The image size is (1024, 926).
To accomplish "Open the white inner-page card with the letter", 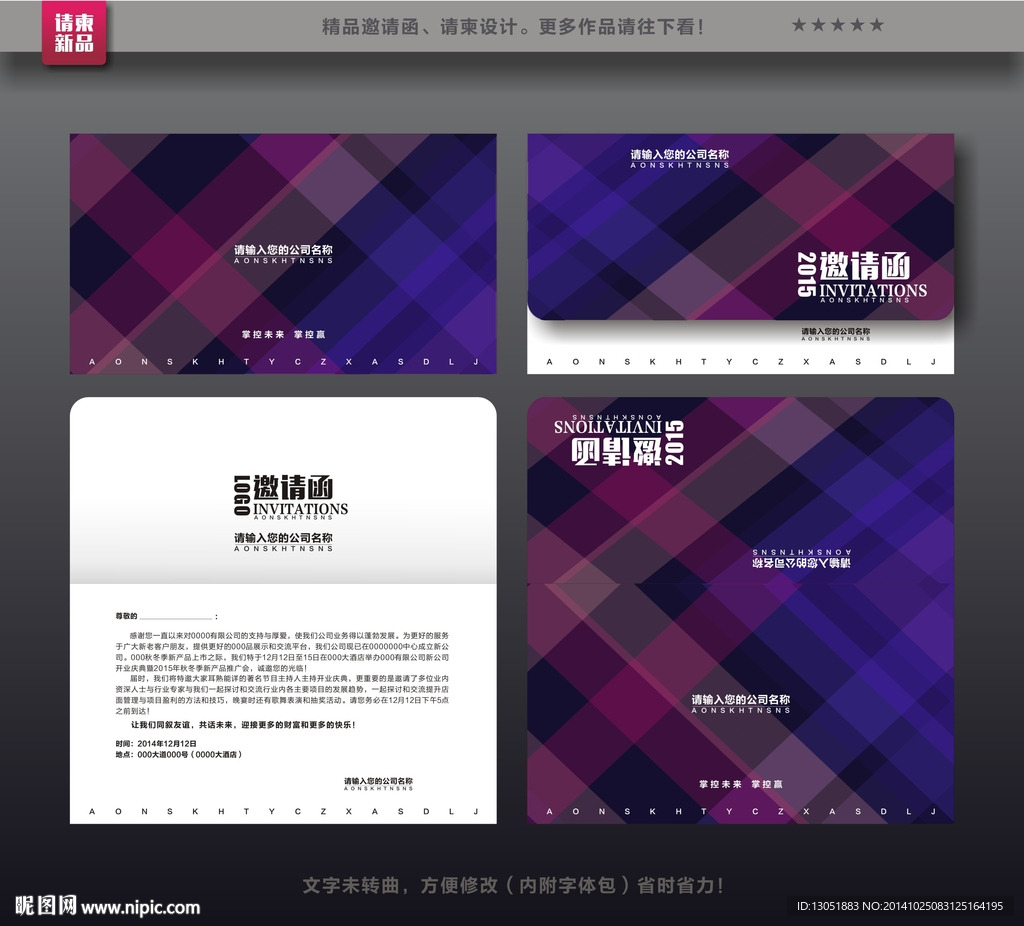I will coord(283,610).
